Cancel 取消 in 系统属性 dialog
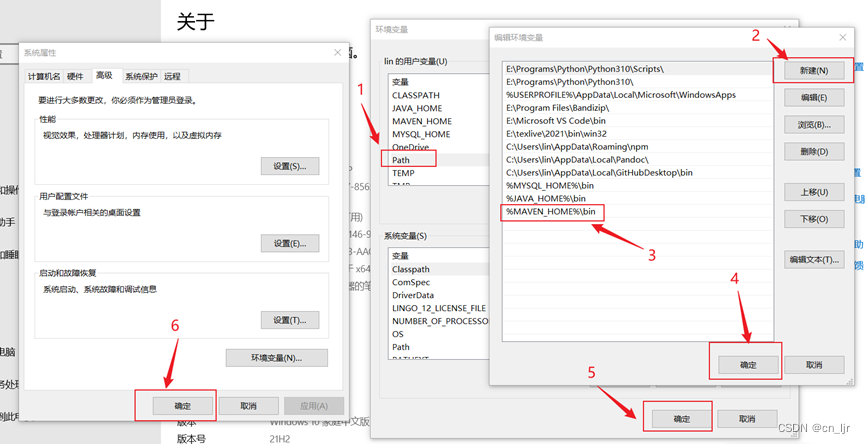 (x=248, y=406)
